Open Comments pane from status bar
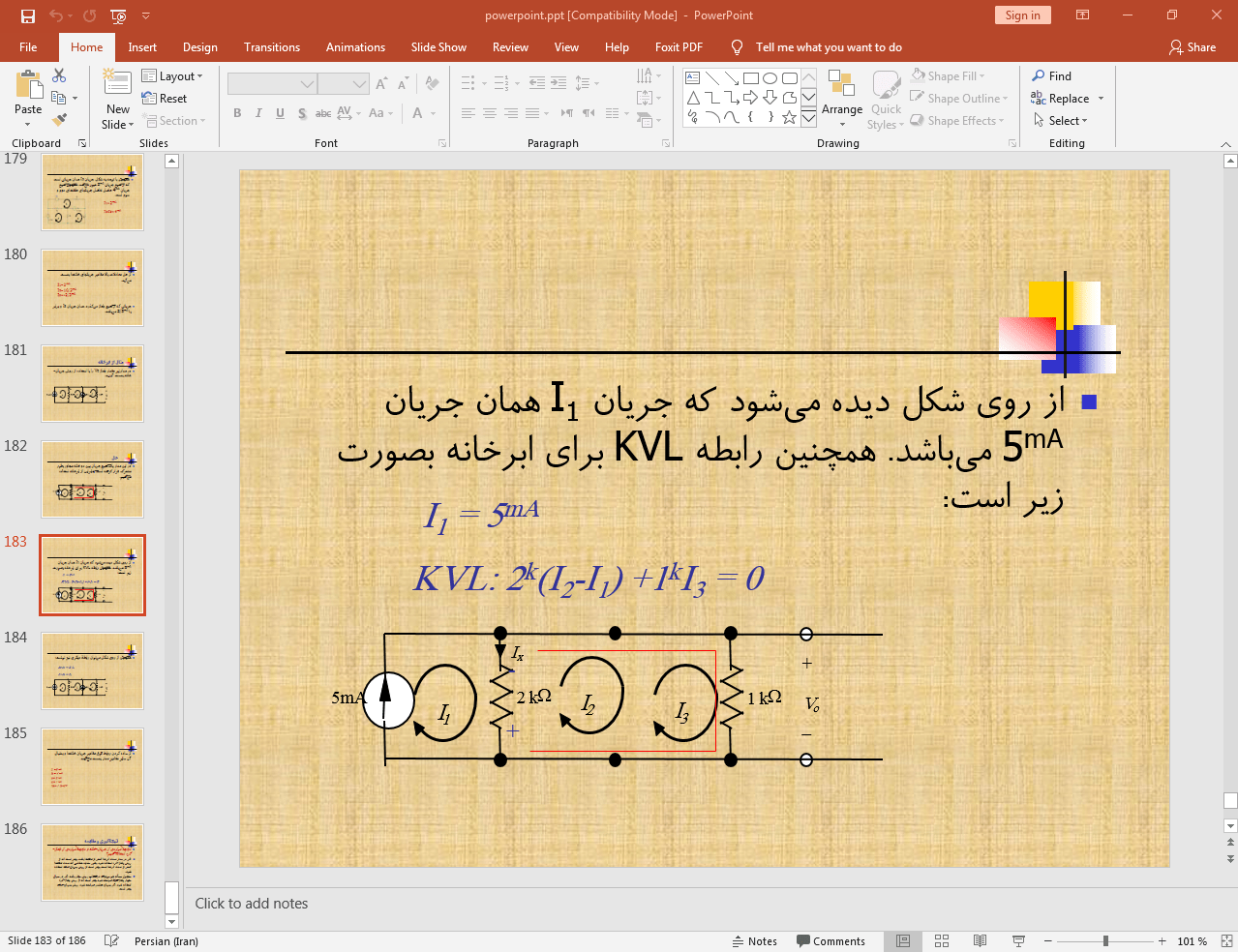 [830, 941]
